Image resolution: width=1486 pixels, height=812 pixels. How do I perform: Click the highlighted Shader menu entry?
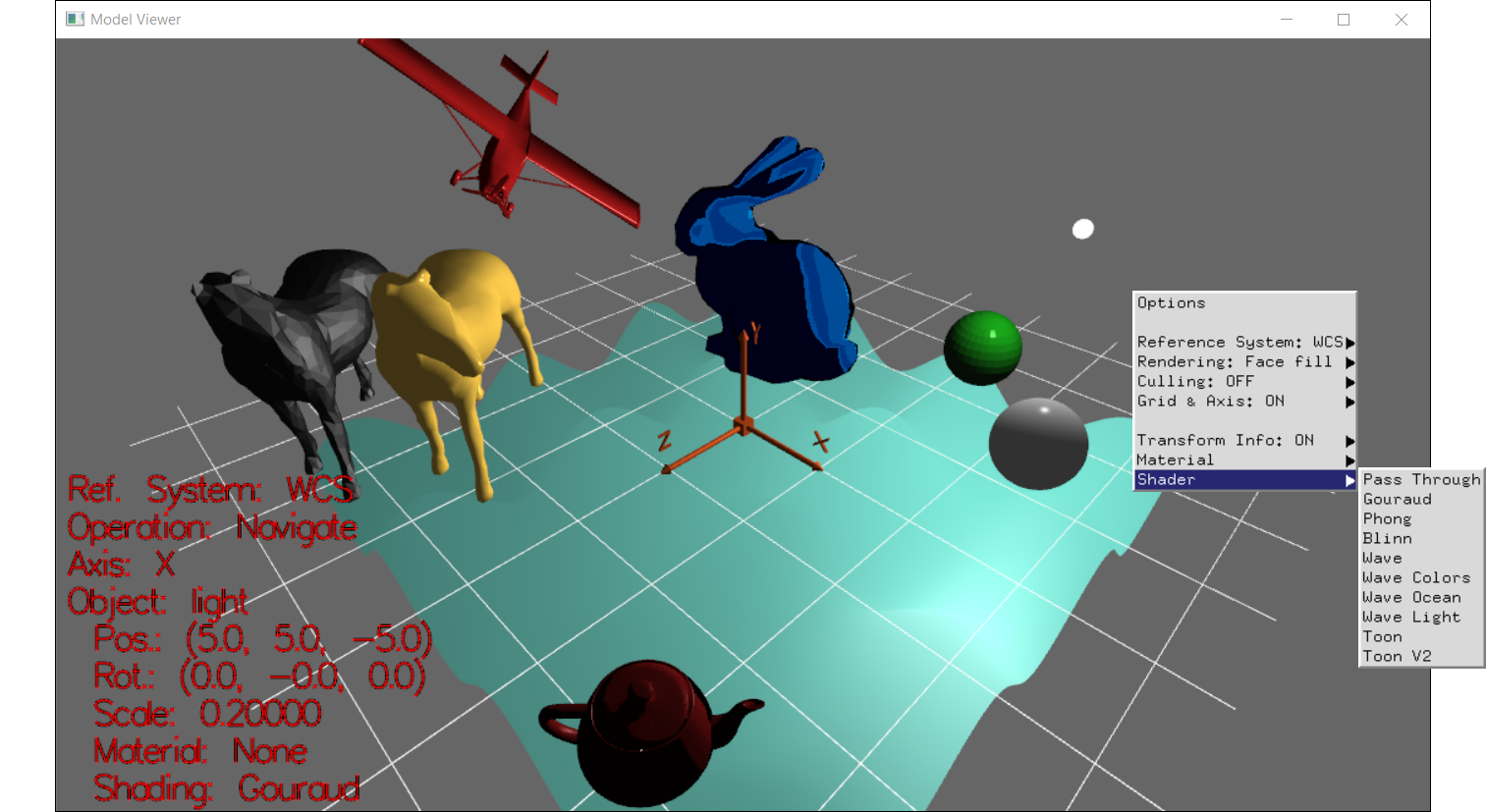pos(1244,479)
